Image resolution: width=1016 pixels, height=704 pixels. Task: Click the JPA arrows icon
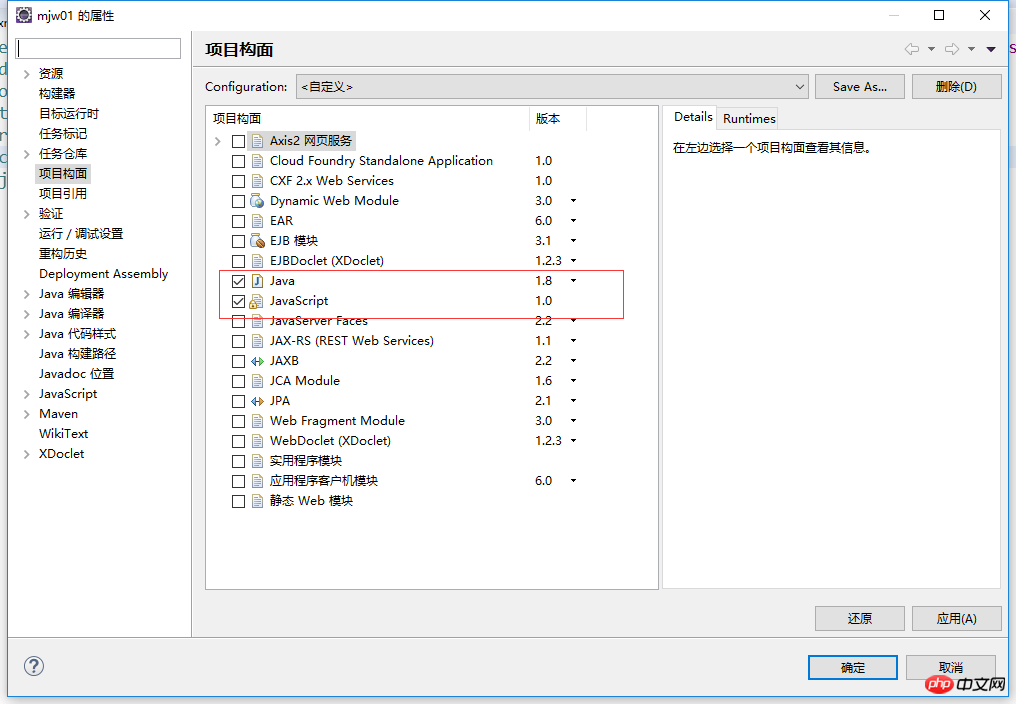[257, 401]
